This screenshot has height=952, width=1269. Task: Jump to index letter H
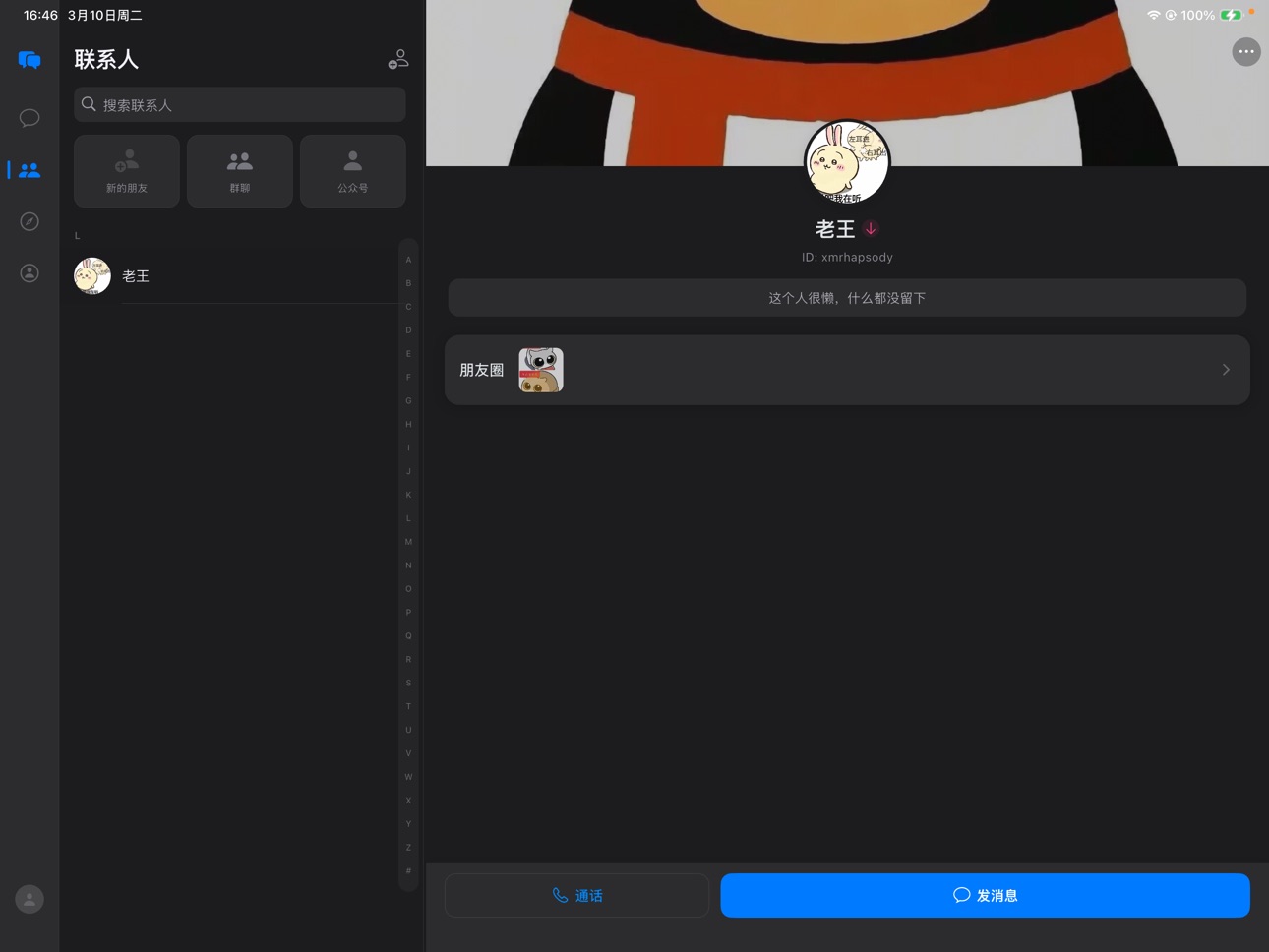(x=408, y=425)
